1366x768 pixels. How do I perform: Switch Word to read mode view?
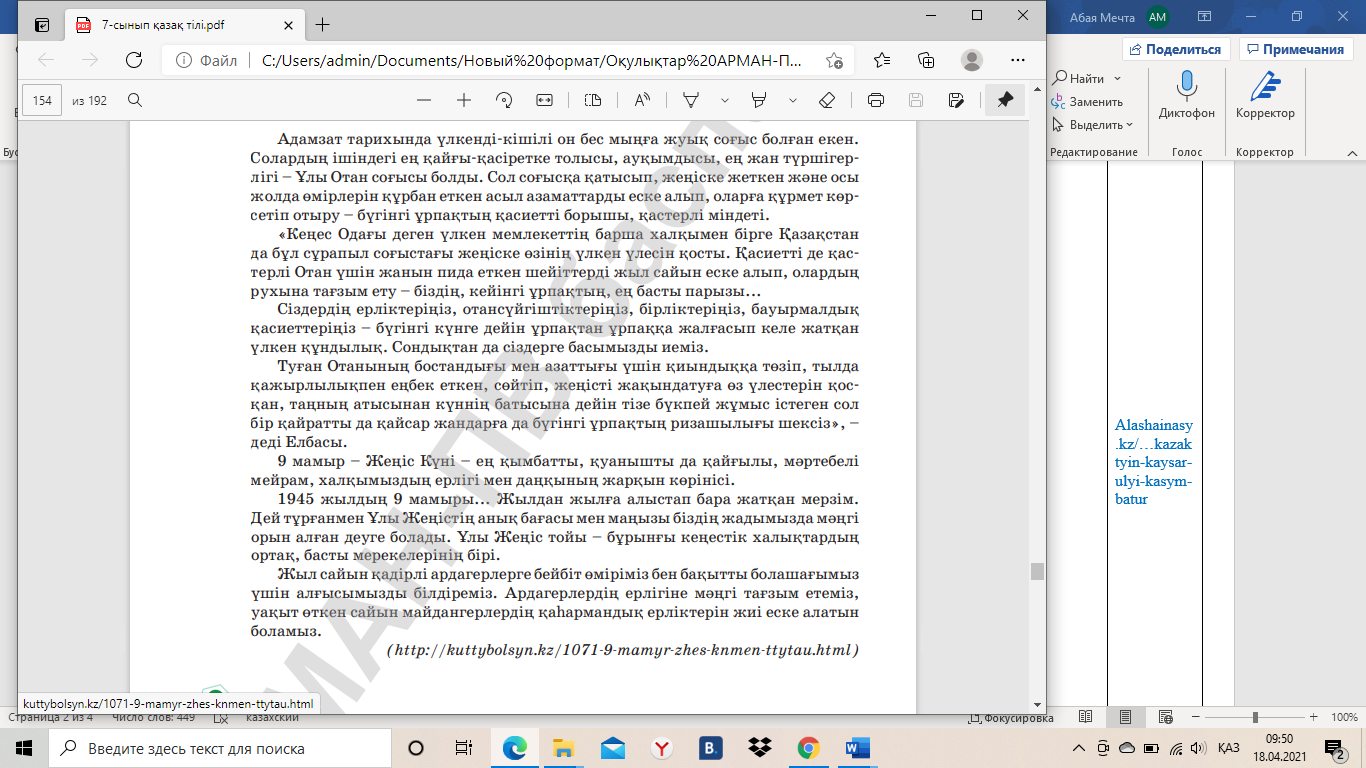[1085, 717]
